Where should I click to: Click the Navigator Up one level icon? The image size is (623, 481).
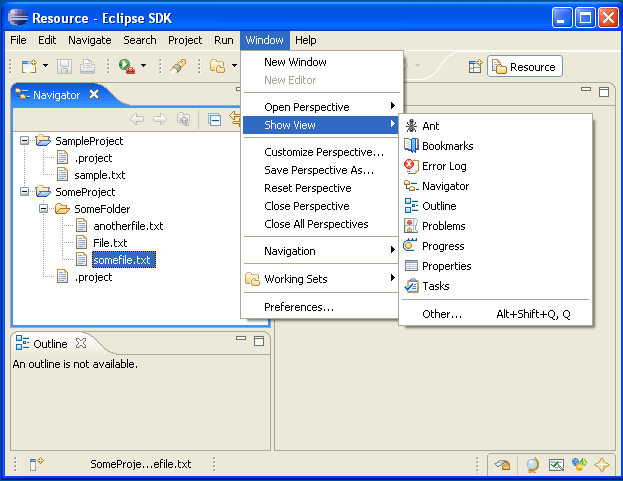(x=183, y=119)
